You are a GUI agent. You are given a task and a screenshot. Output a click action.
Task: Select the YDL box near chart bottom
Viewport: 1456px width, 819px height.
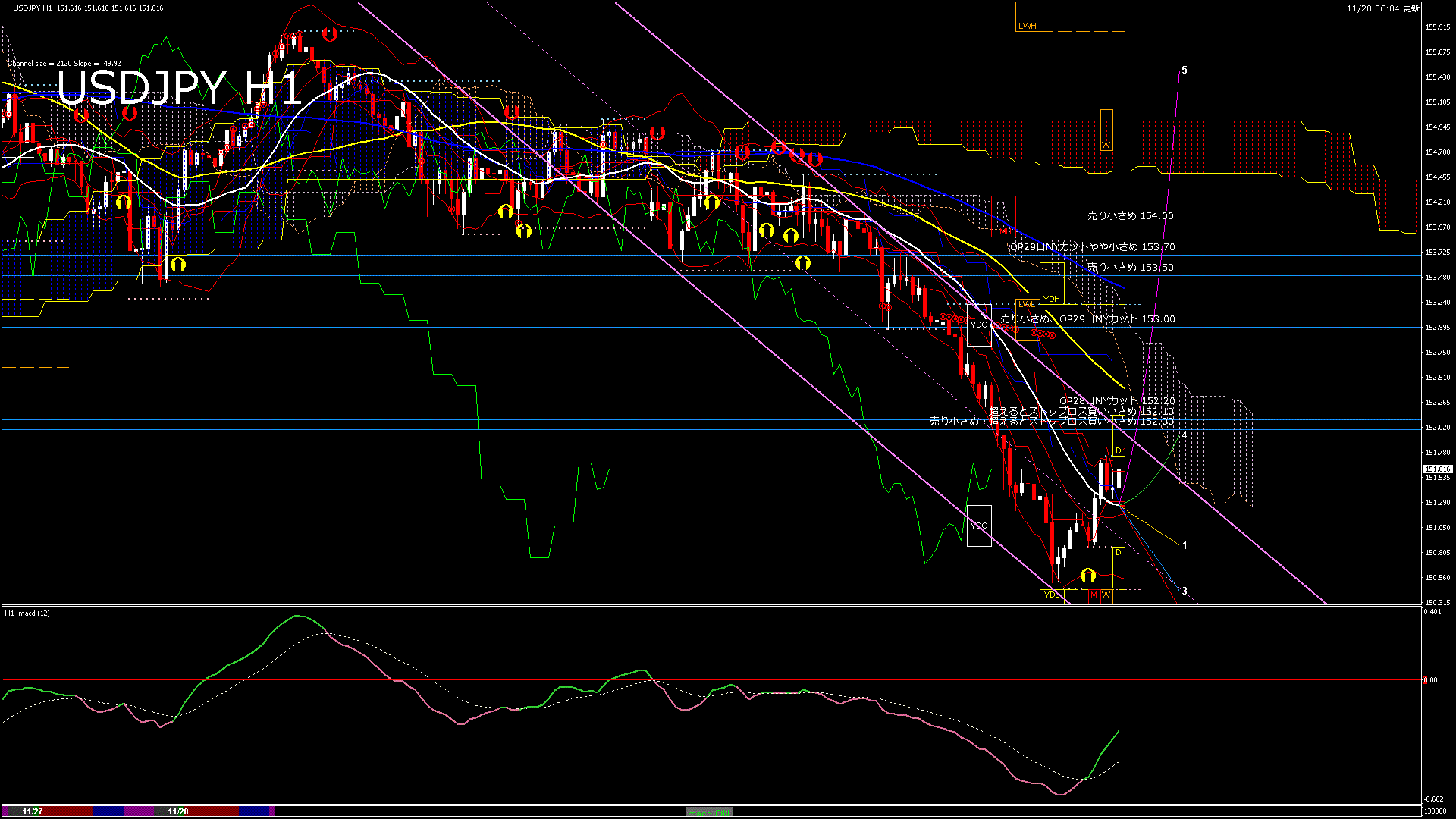coord(1051,595)
